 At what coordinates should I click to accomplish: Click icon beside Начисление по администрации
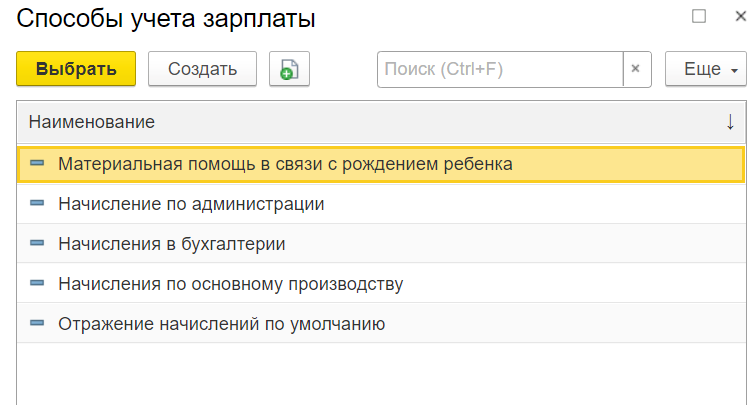(38, 204)
